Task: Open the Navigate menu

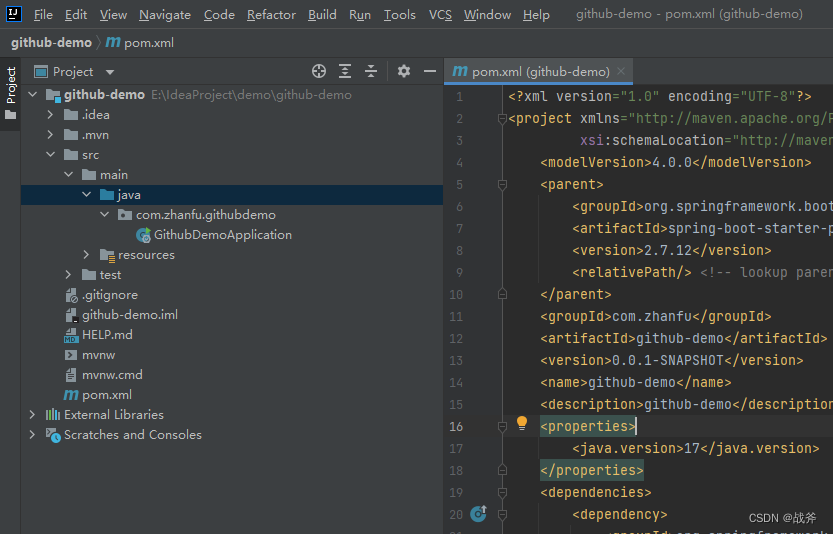Action: click(165, 15)
